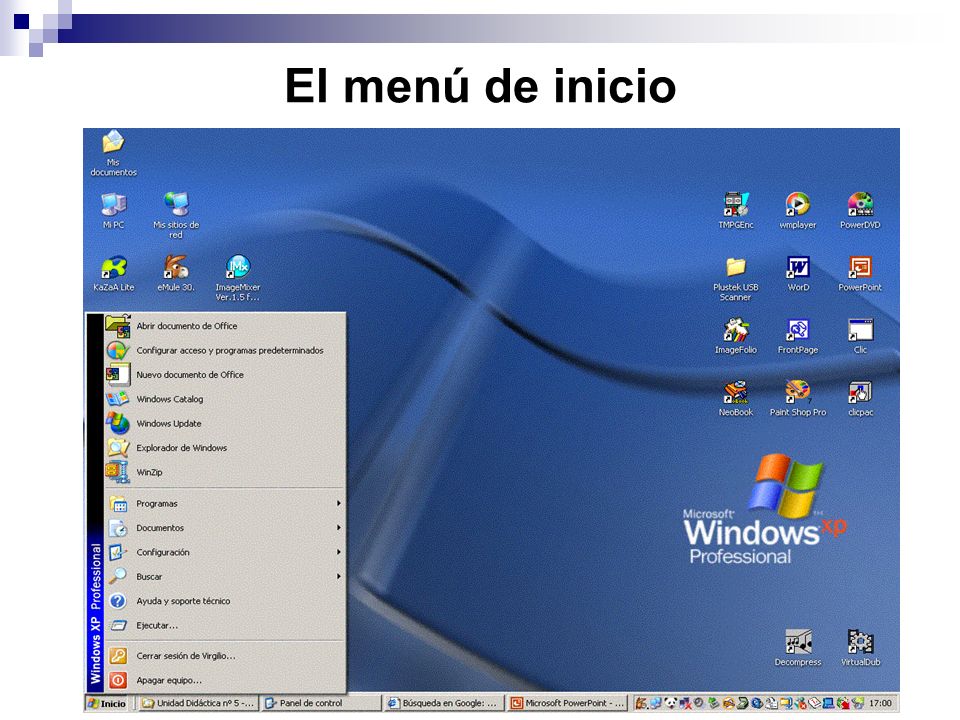Switch to Panel de control taskbar button
Viewport: 960px width, 720px height.
coord(320,703)
